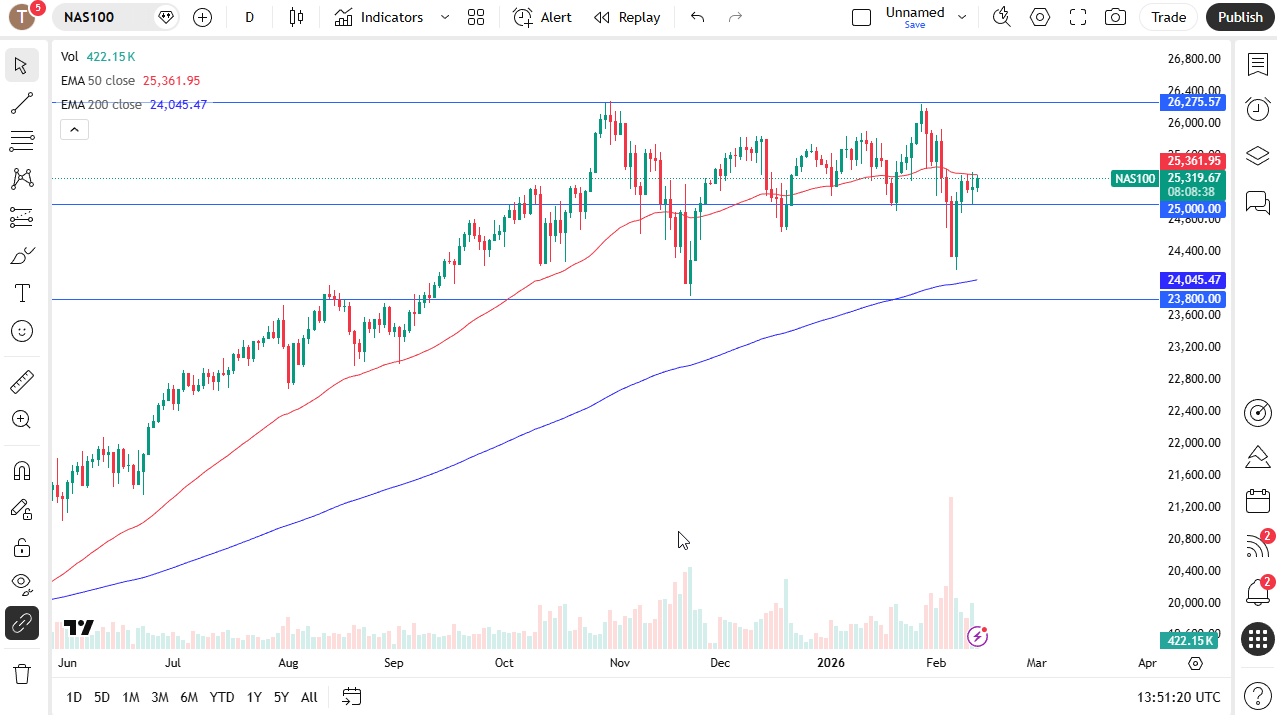Open the Indicators dialog

(379, 17)
